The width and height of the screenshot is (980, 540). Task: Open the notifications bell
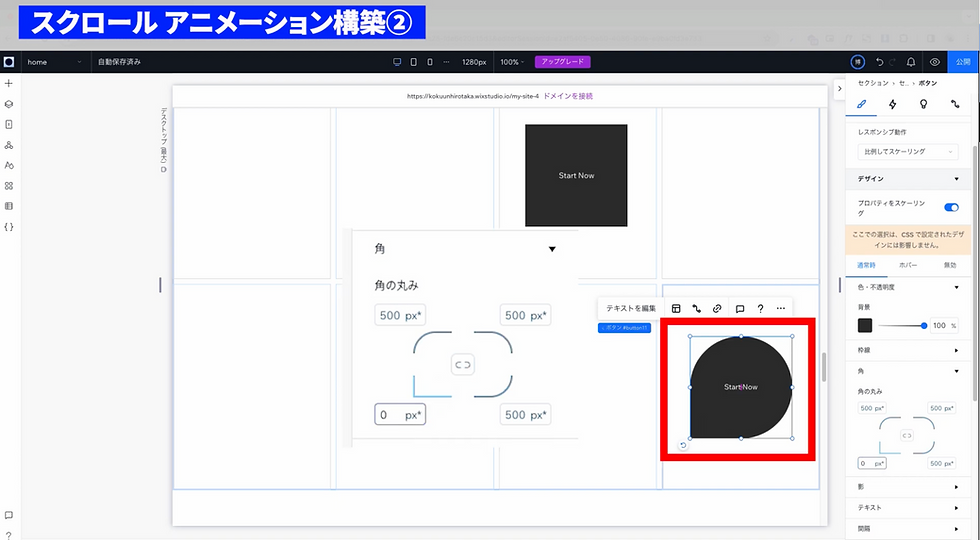tap(911, 62)
